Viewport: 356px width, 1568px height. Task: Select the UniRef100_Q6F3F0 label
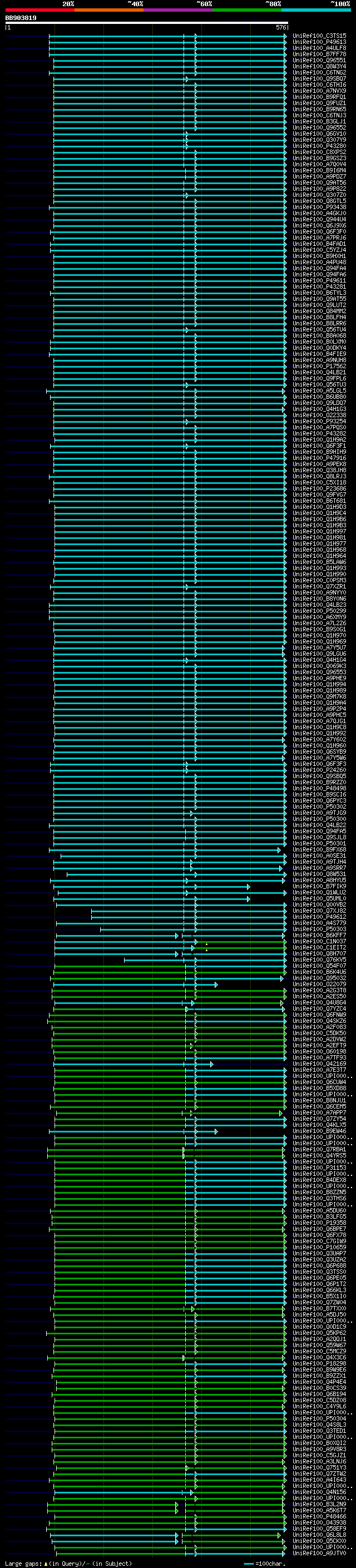coord(319,232)
